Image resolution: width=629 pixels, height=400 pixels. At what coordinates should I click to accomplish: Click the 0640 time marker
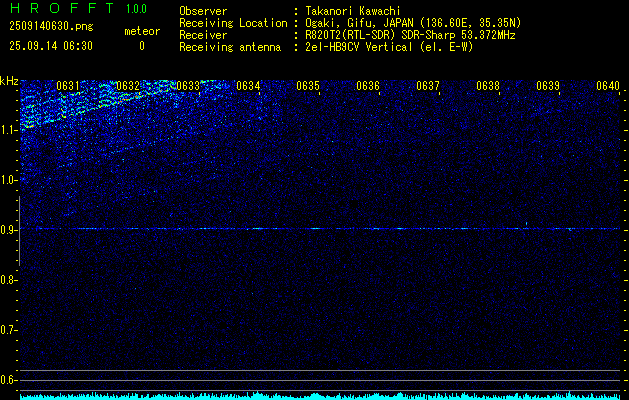point(608,86)
